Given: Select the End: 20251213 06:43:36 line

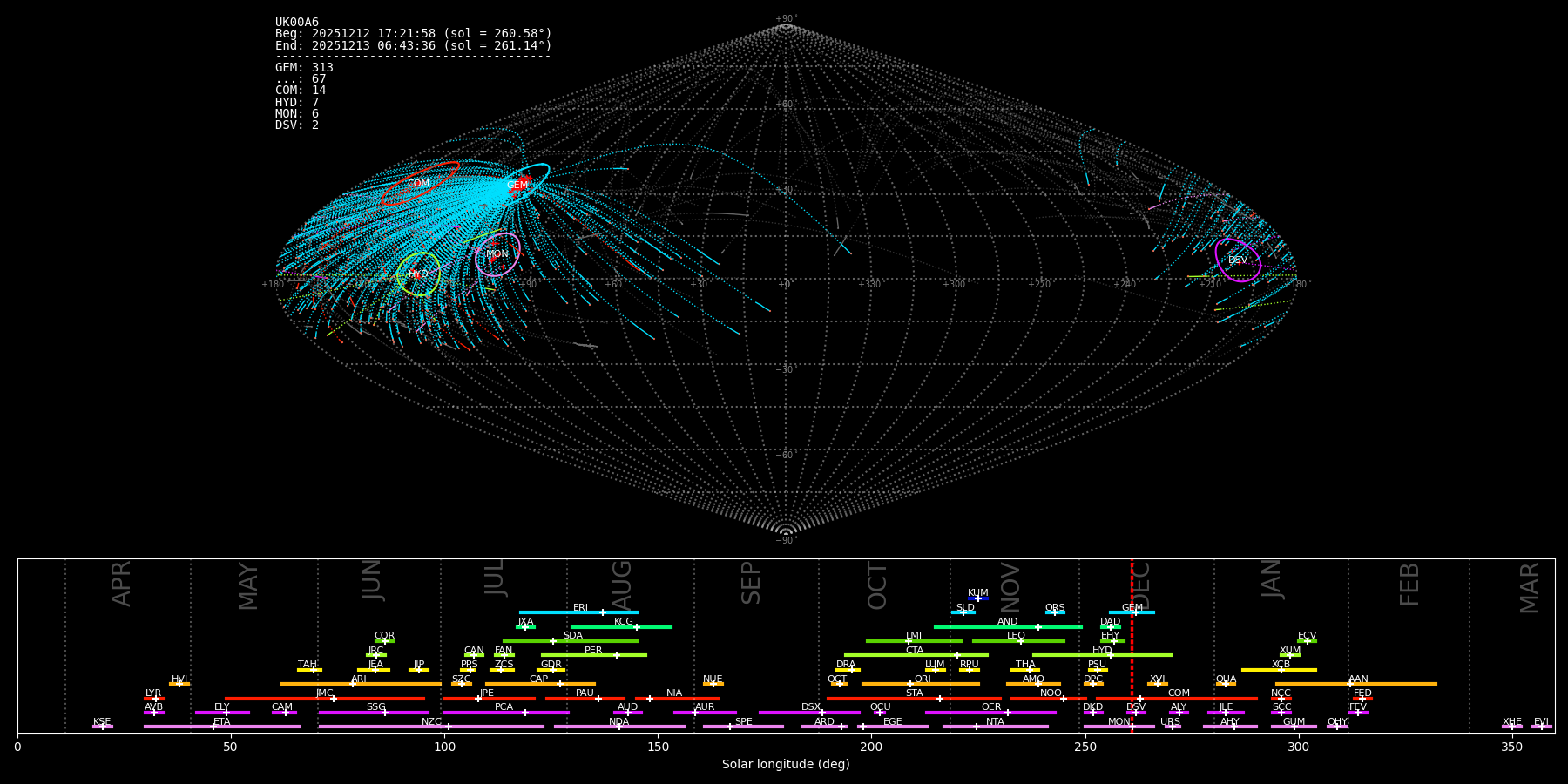Looking at the screenshot, I should point(414,45).
